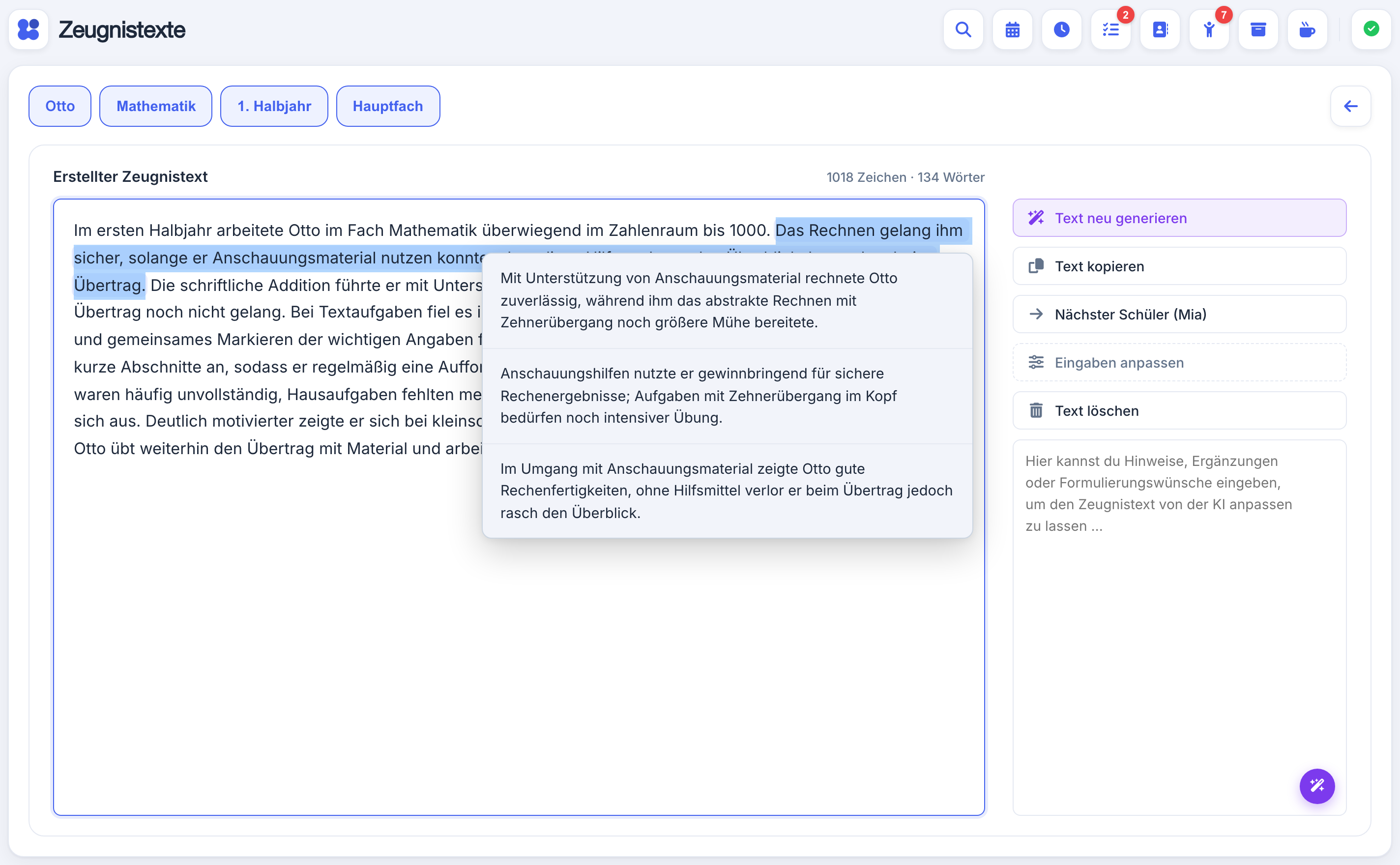Screen dimensions: 1400x865
Task: Click Text neu generieren
Action: 1179,218
